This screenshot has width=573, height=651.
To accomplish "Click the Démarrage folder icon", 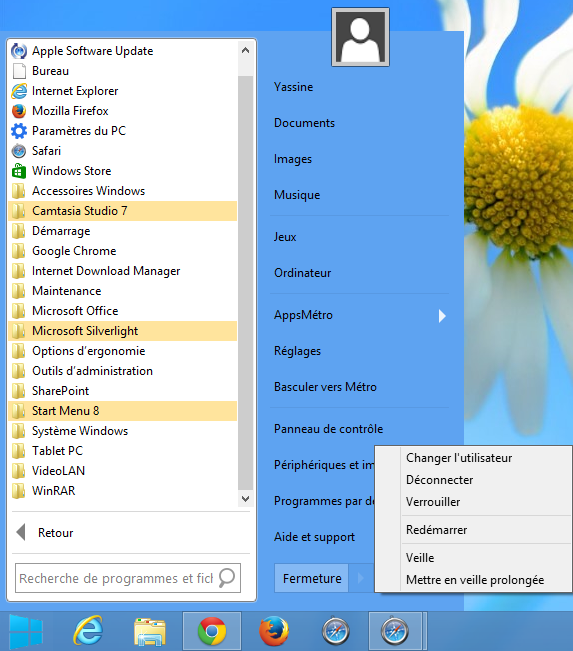I will [19, 231].
